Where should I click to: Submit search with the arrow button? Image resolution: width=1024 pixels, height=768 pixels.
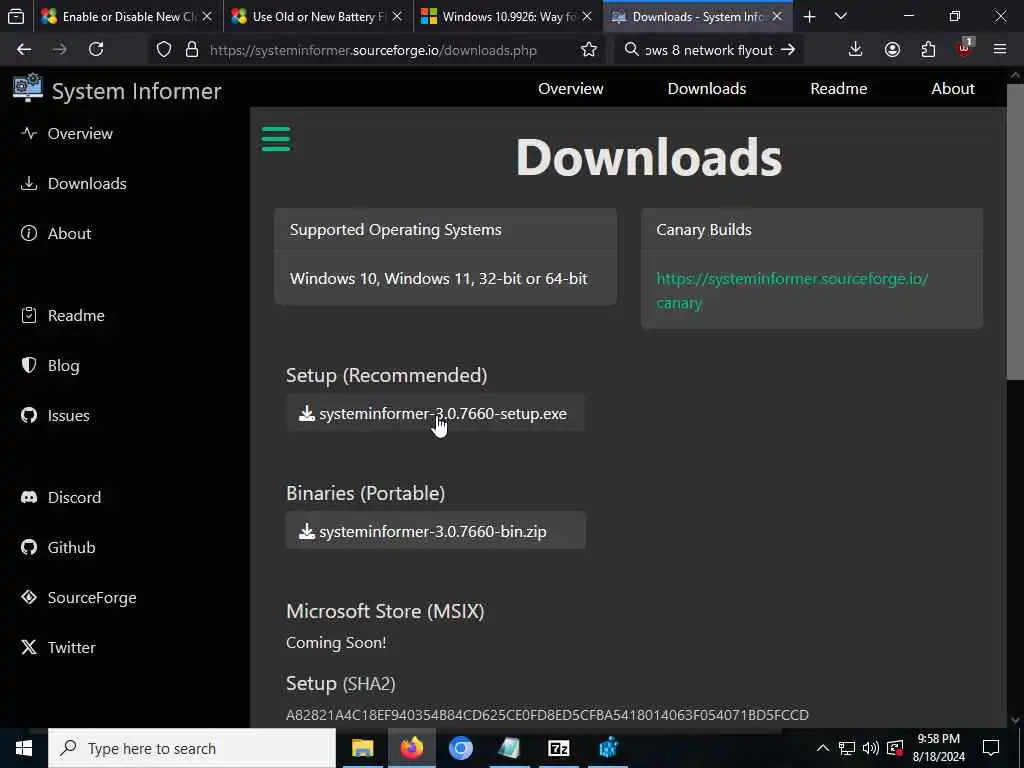(x=788, y=50)
